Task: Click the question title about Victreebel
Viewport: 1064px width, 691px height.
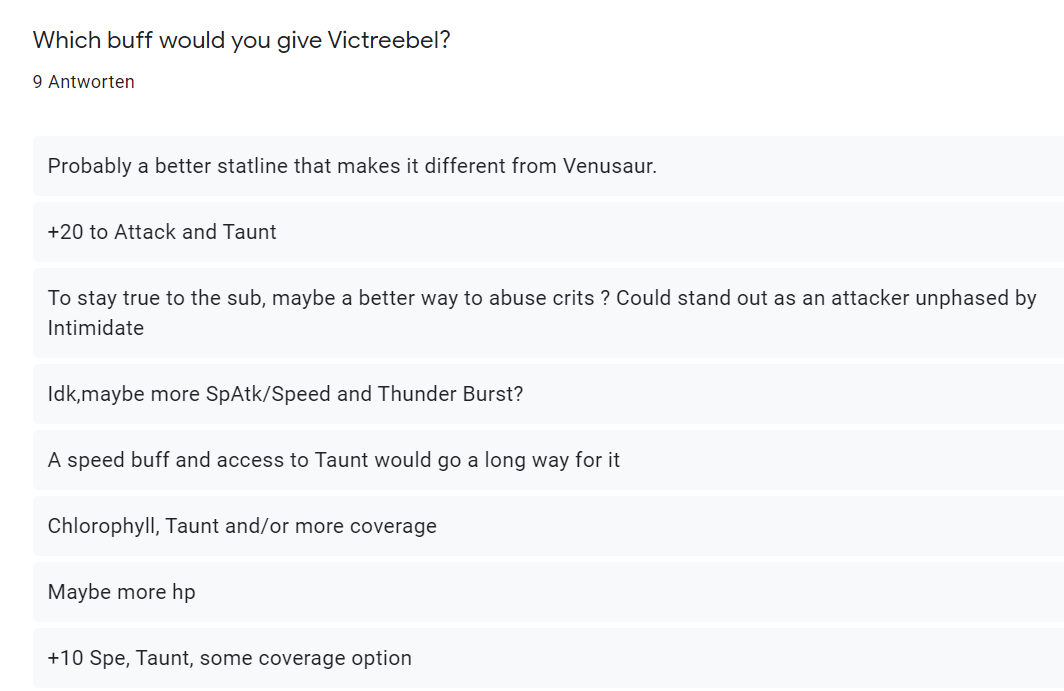Action: tap(242, 40)
